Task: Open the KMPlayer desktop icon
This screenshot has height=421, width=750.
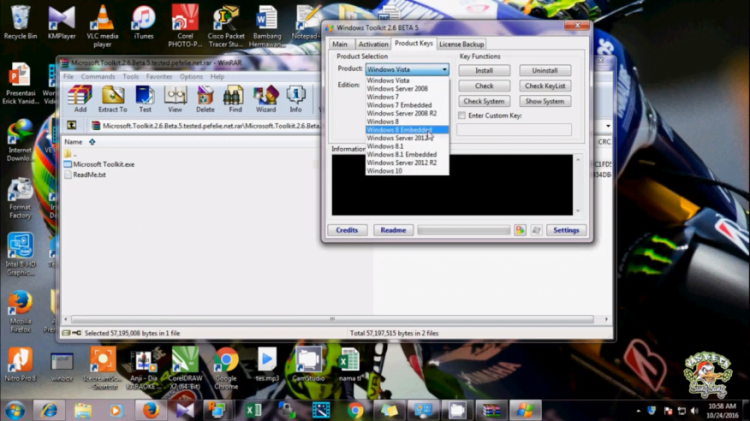Action: (x=62, y=22)
